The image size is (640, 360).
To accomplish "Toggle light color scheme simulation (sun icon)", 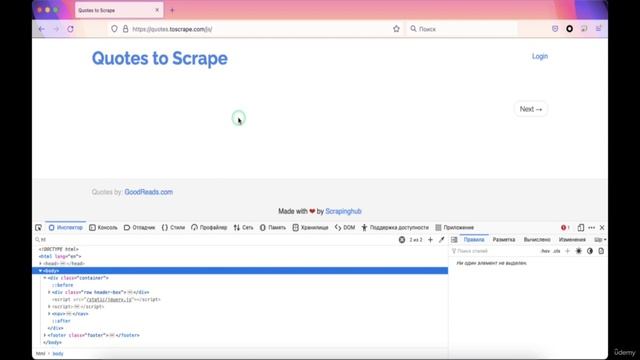I will point(578,251).
